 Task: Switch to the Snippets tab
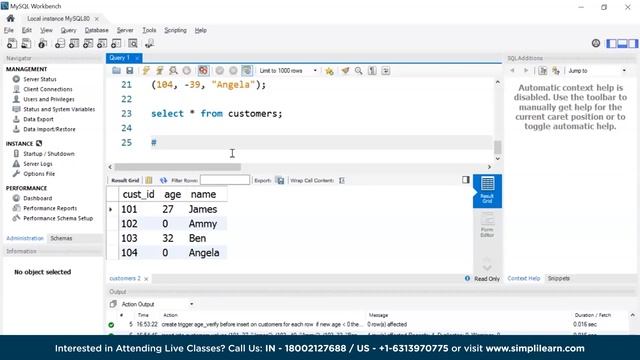tap(558, 278)
